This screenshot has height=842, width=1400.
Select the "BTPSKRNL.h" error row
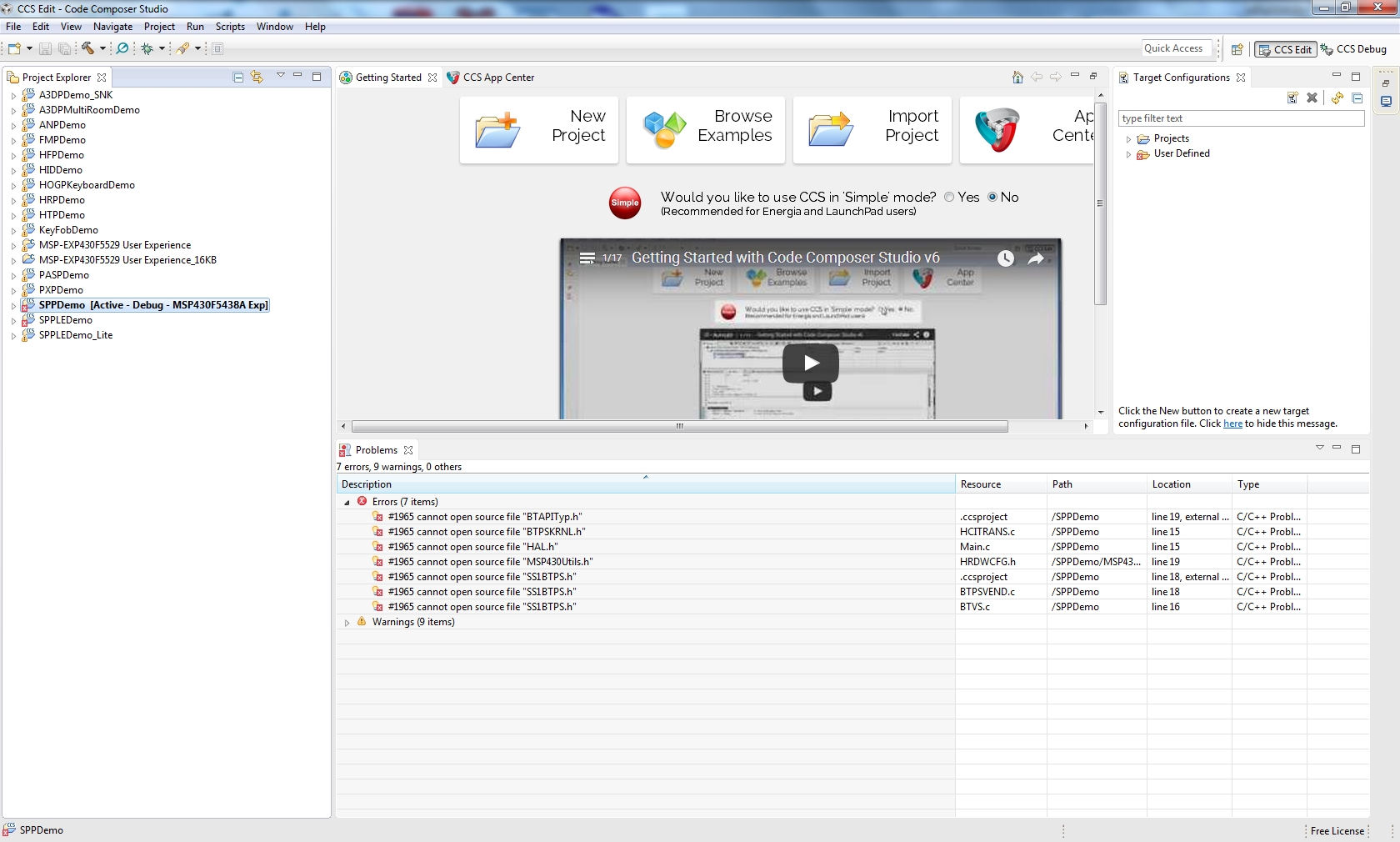pyautogui.click(x=852, y=532)
